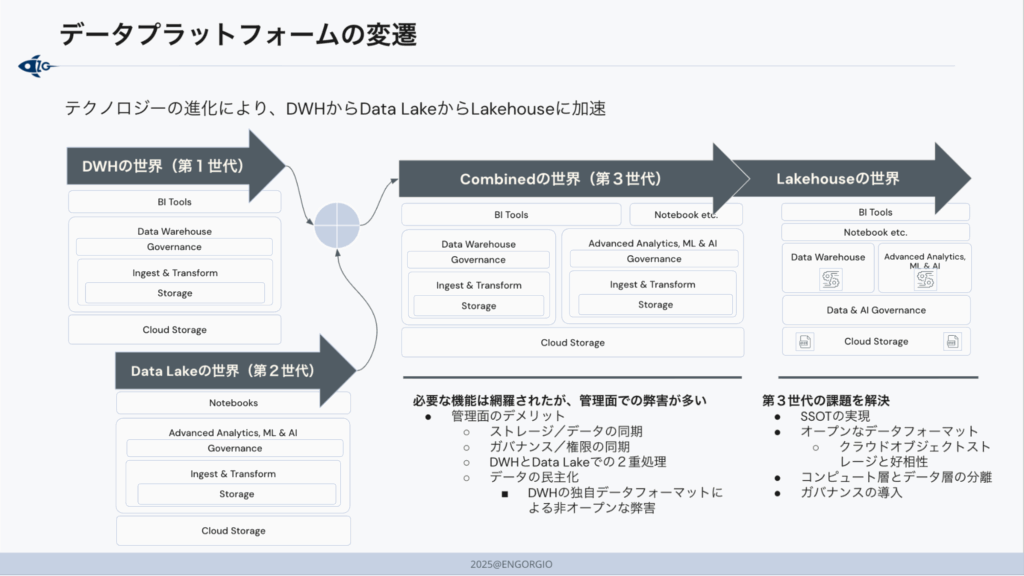
Task: Click the SSOTの実現 bullet point
Action: click(835, 416)
